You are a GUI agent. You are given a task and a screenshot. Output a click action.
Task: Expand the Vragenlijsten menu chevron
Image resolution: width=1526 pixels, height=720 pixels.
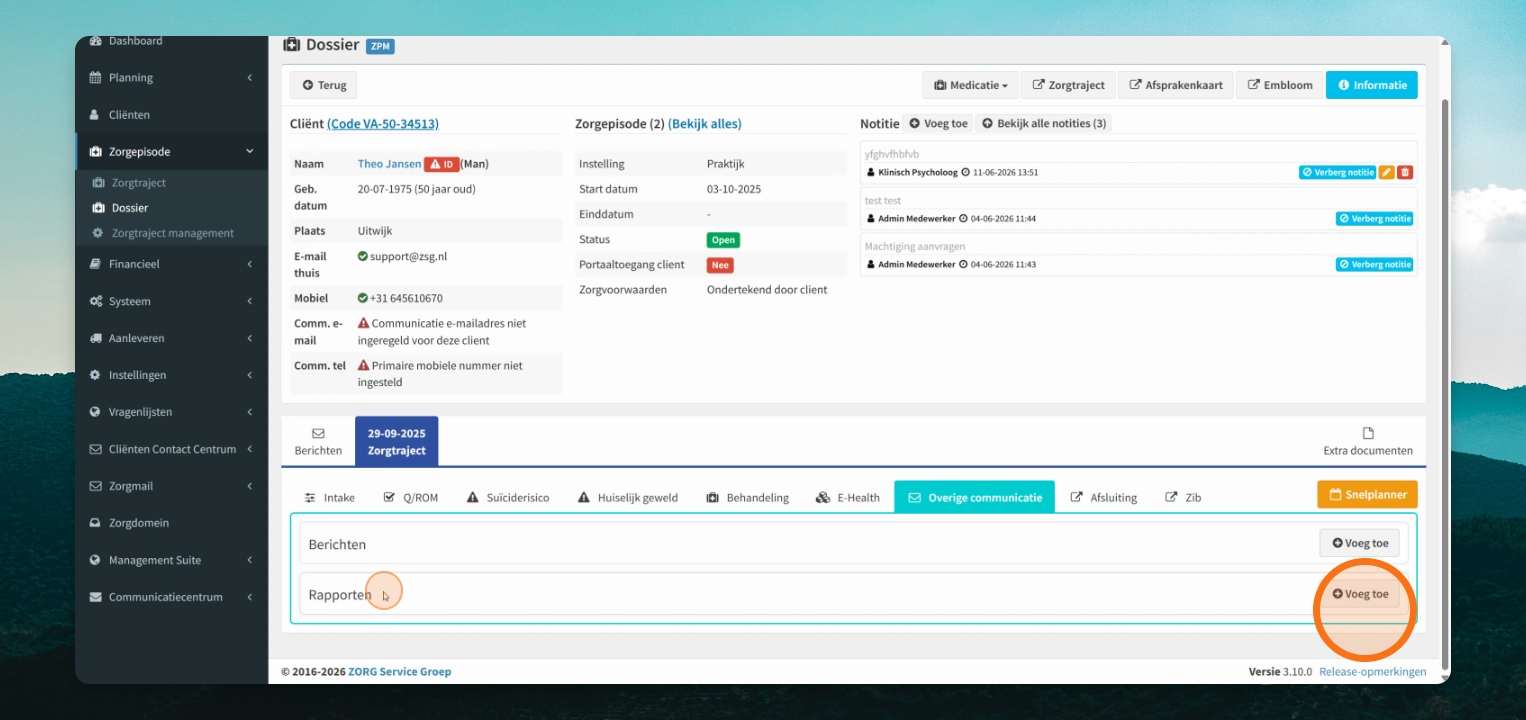(x=249, y=412)
